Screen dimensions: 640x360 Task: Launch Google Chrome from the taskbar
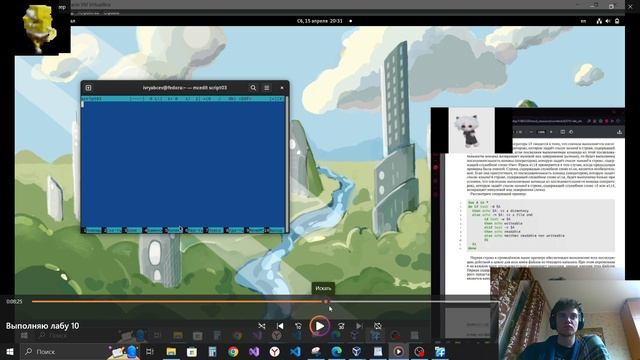(233, 351)
